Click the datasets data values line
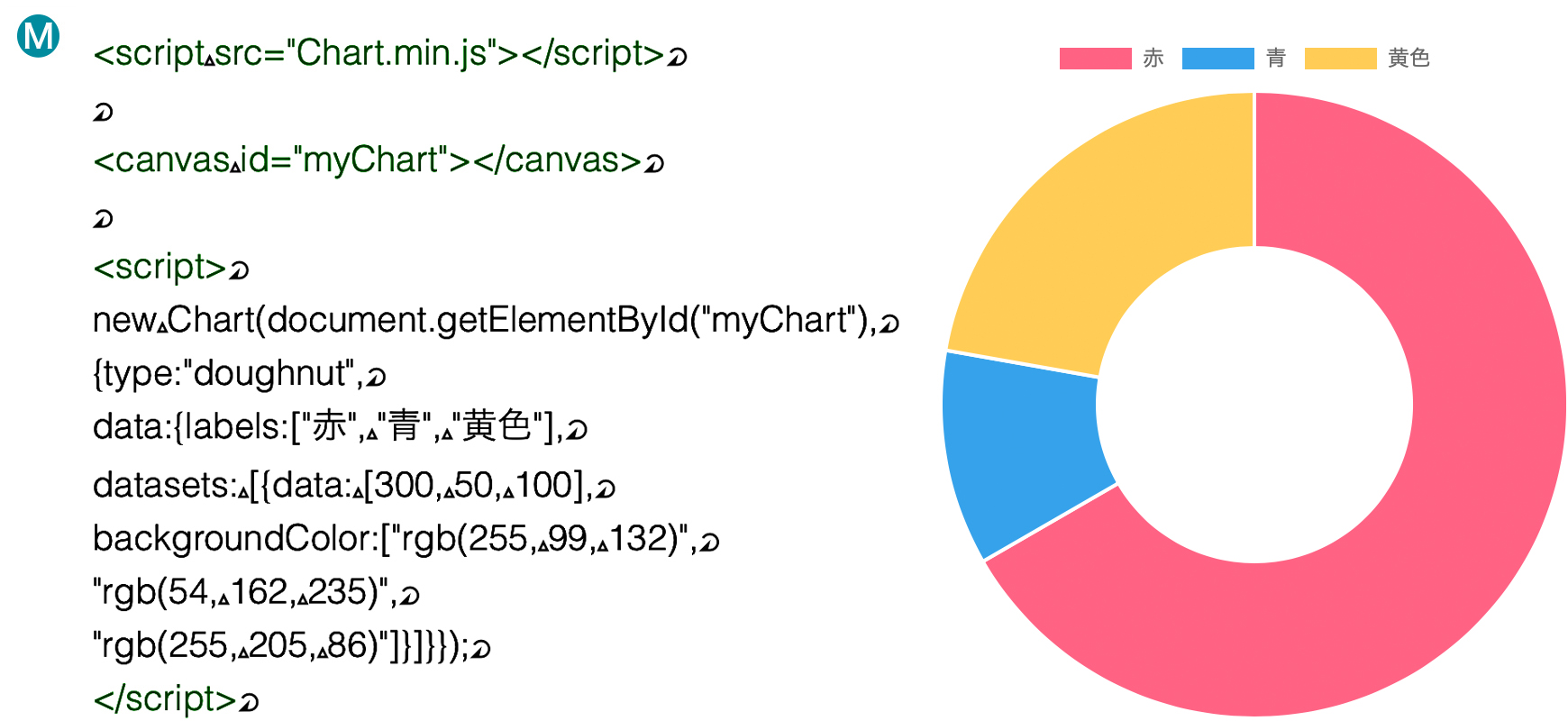This screenshot has width=1568, height=721. pos(354,485)
